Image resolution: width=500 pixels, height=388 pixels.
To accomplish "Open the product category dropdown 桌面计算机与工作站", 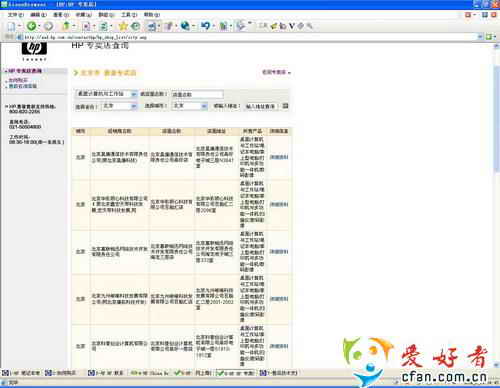I will (x=106, y=94).
